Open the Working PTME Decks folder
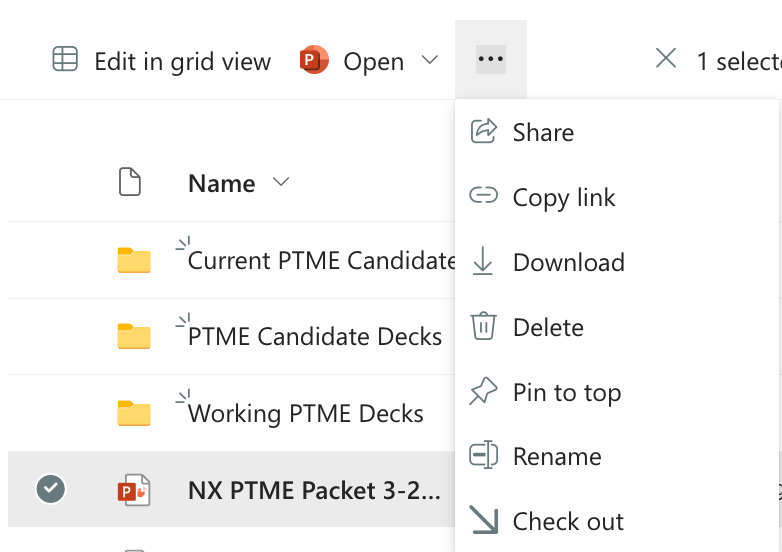782x552 pixels. (x=305, y=413)
